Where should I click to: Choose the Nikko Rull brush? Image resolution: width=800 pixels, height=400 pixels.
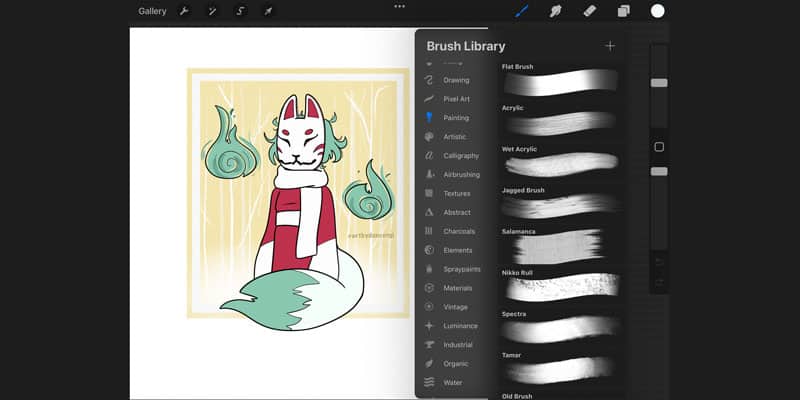pyautogui.click(x=561, y=285)
